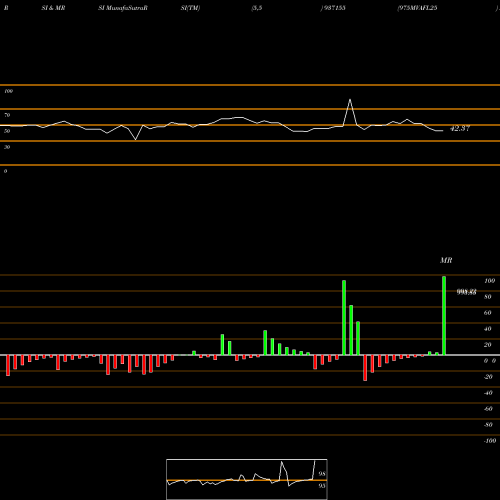Click the 30 label on RSI axis
Image resolution: width=500 pixels, height=500 pixels.
click(x=7, y=147)
